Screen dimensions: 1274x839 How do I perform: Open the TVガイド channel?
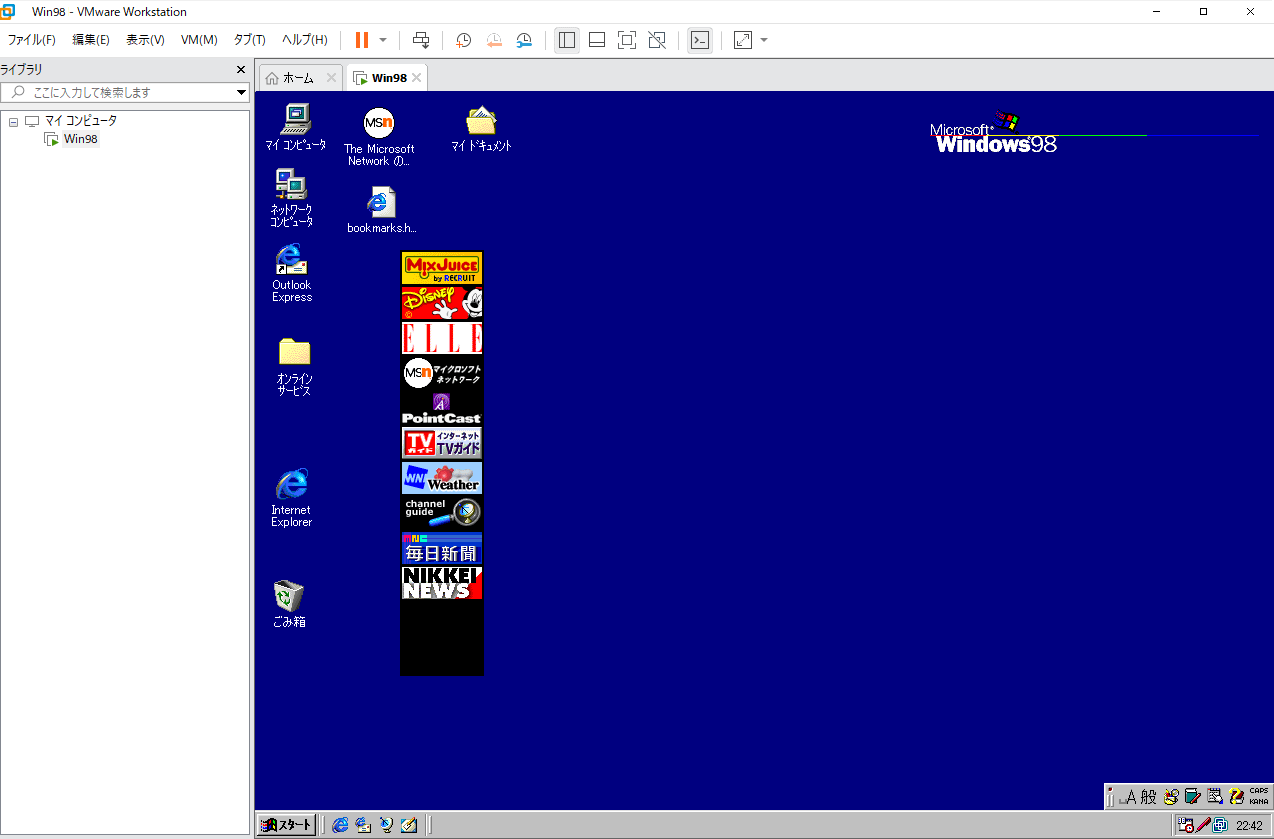(442, 443)
